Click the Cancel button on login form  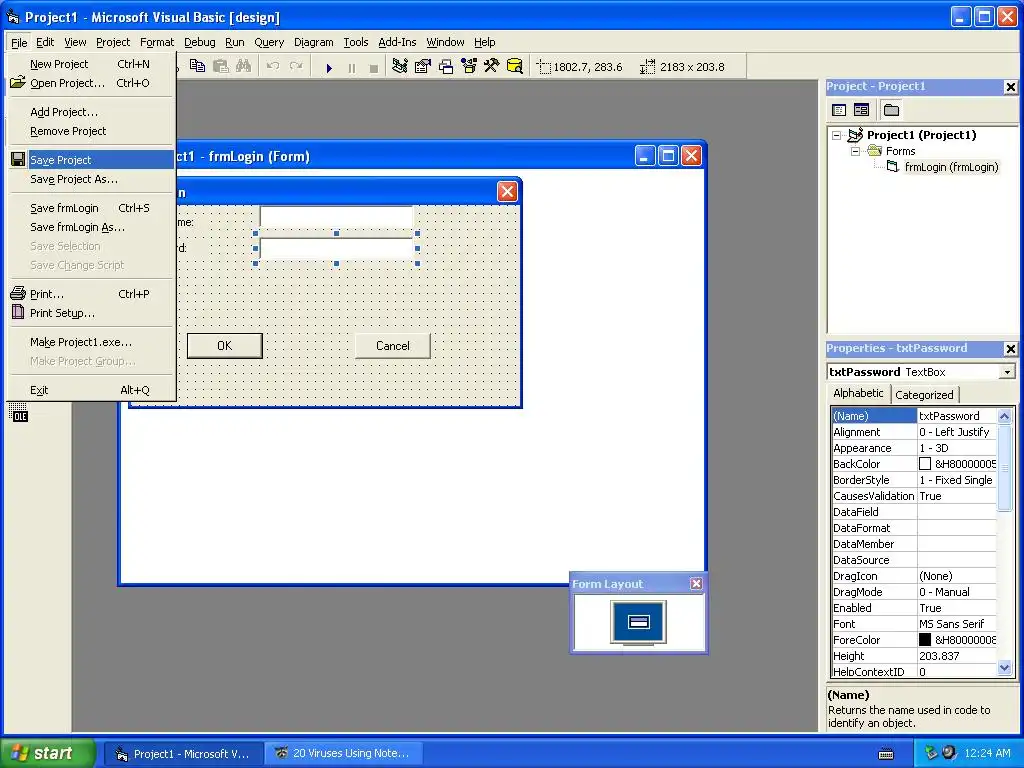click(392, 345)
